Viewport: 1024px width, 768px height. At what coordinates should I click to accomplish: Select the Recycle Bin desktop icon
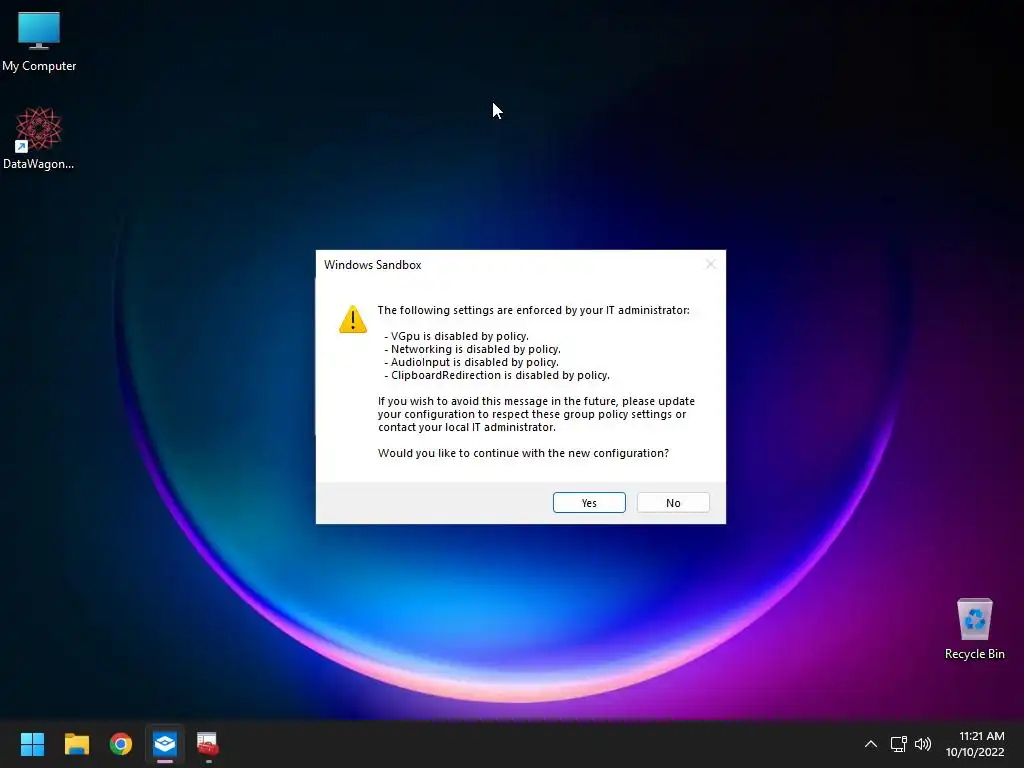click(974, 629)
